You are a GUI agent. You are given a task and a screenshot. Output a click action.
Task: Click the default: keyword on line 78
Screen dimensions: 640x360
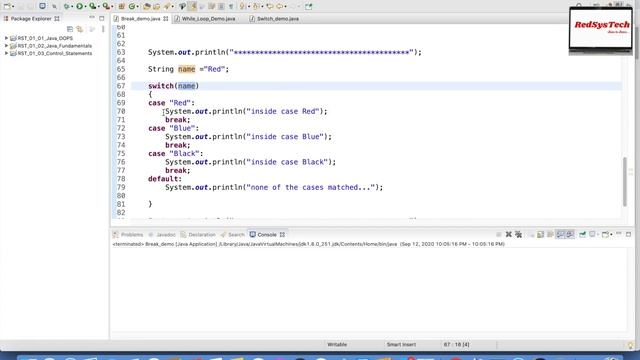point(165,179)
